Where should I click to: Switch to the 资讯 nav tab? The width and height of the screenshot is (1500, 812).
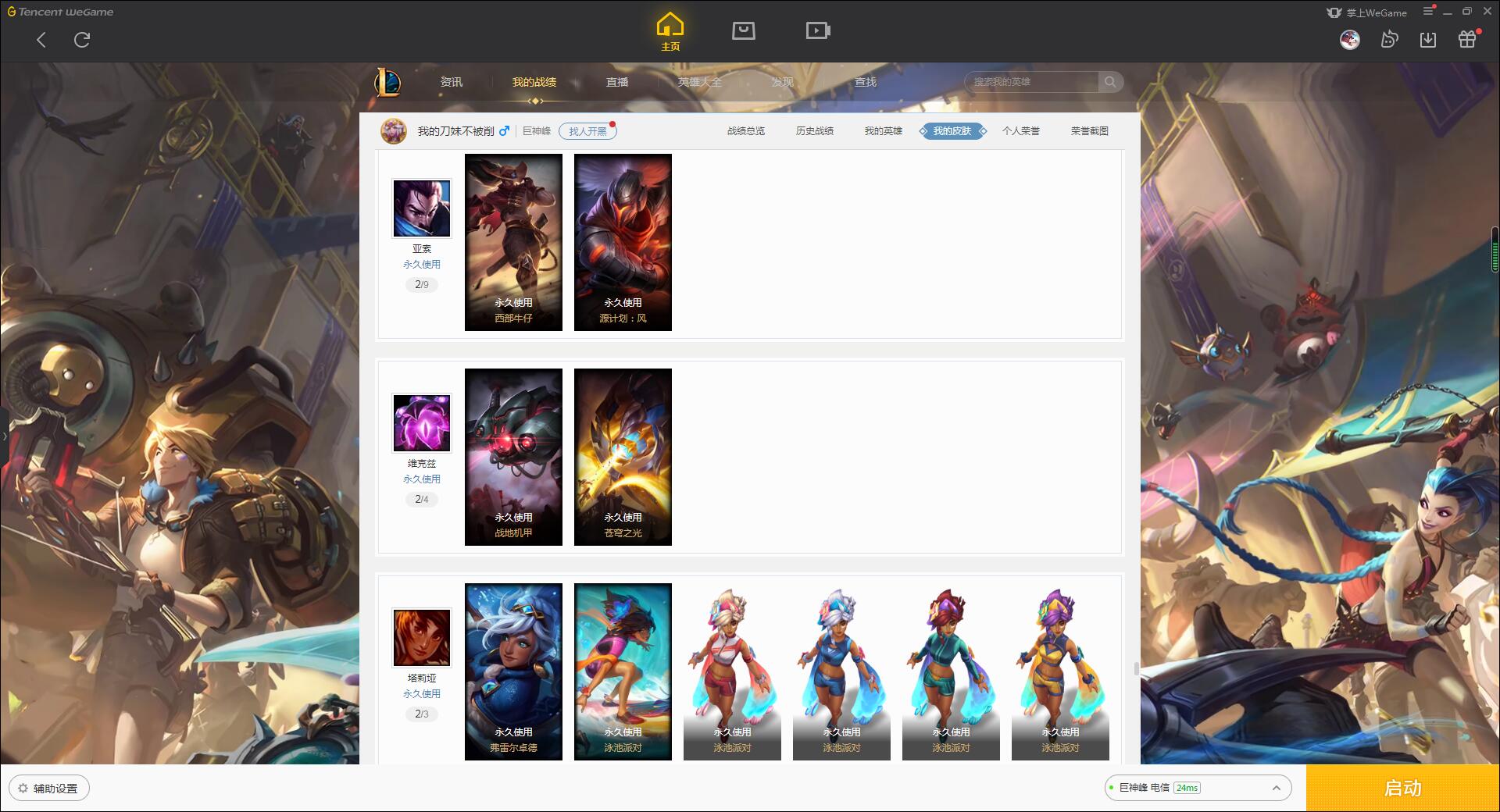[x=452, y=82]
